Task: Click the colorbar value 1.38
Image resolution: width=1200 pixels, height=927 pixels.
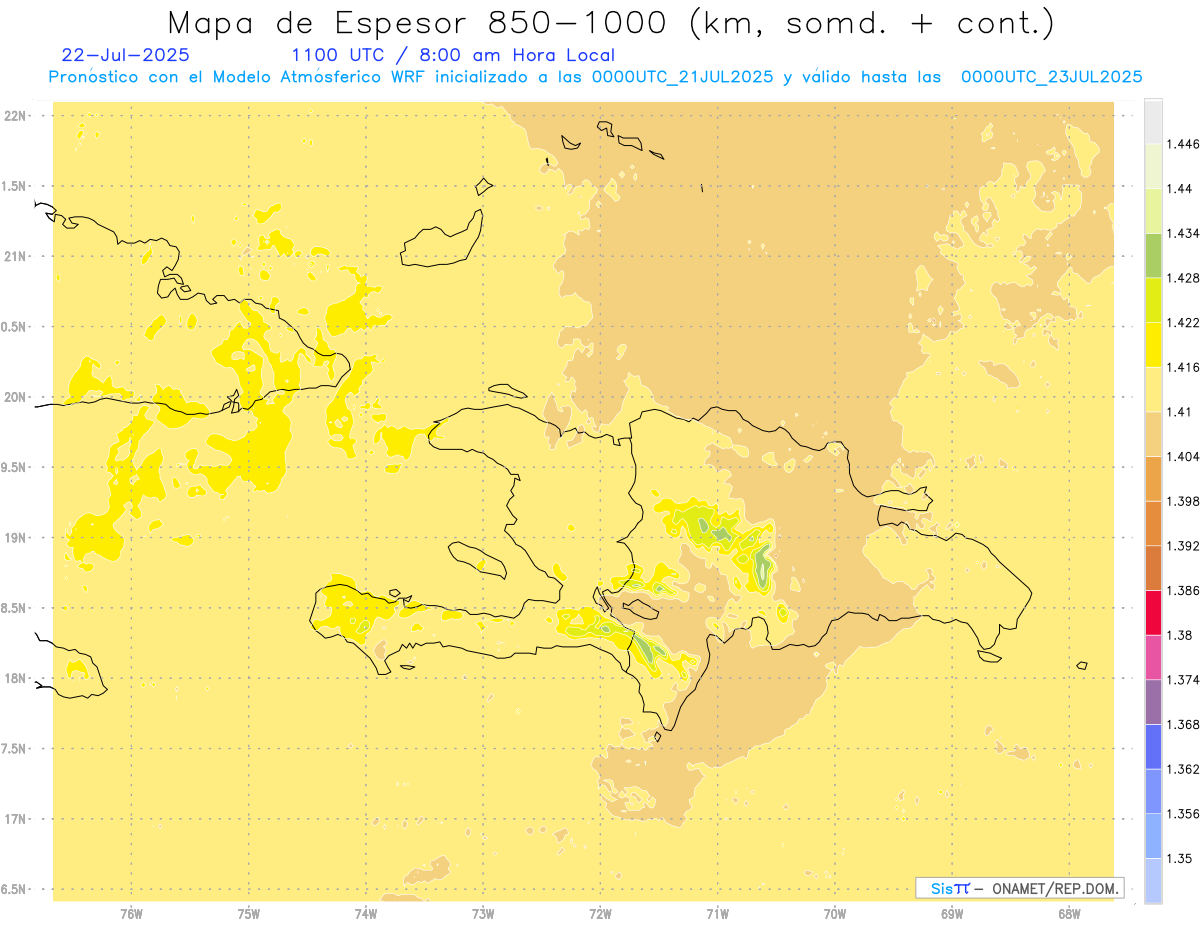Action: (x=1179, y=635)
